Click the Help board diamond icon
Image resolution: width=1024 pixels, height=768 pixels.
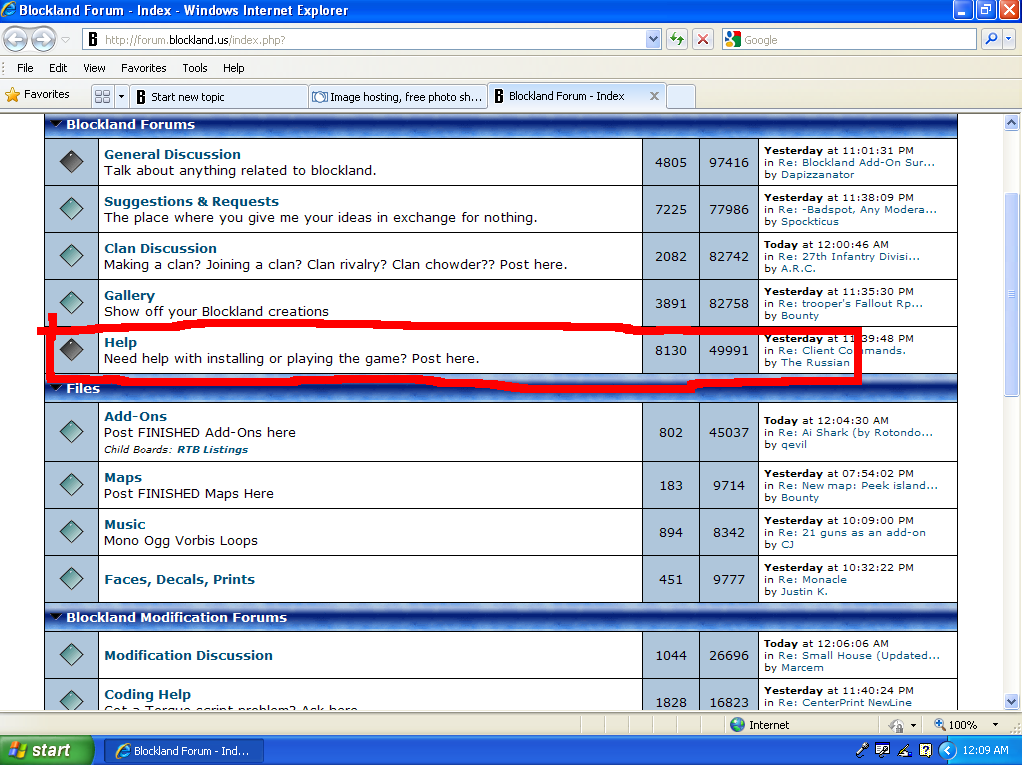[x=71, y=350]
